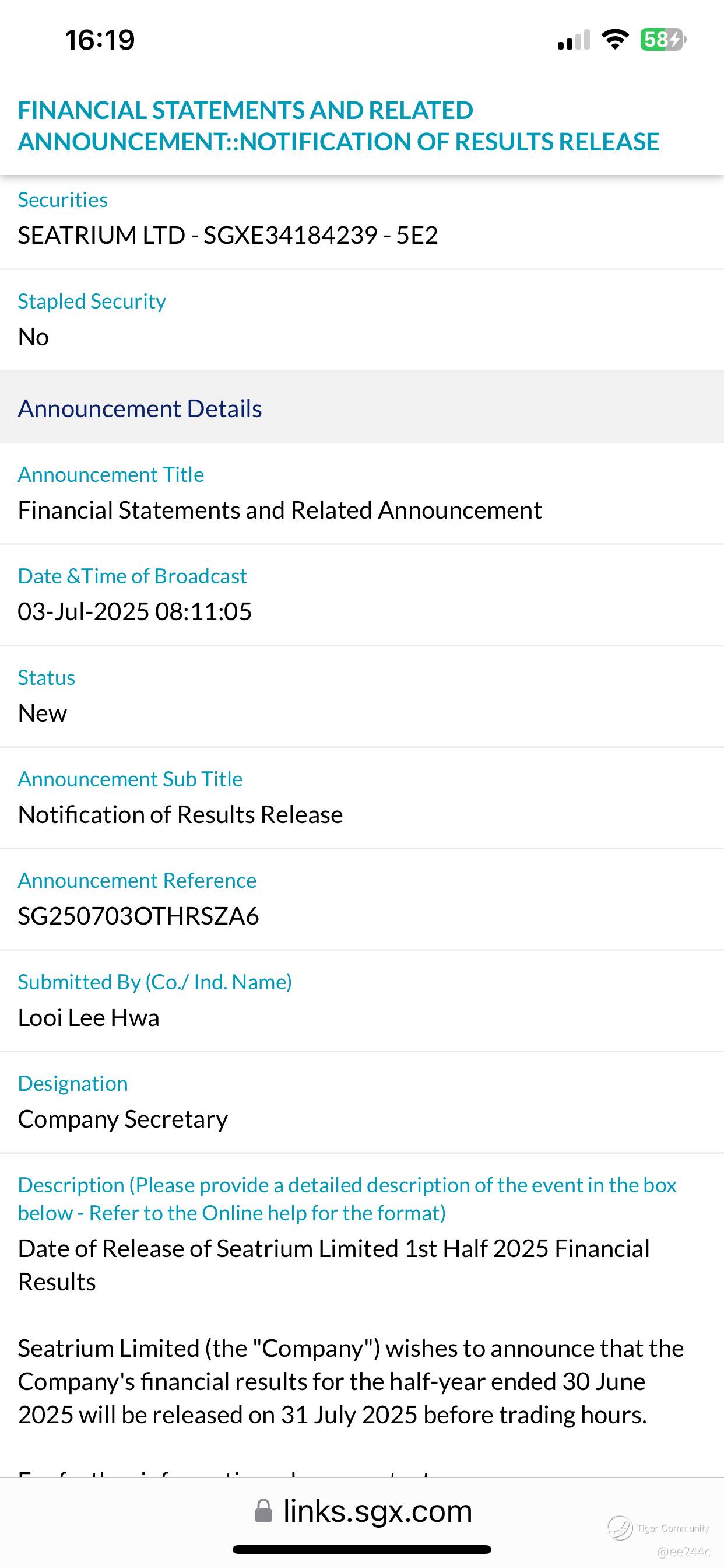Tap the cellular signal bars icon
The image size is (724, 1568).
point(573,40)
